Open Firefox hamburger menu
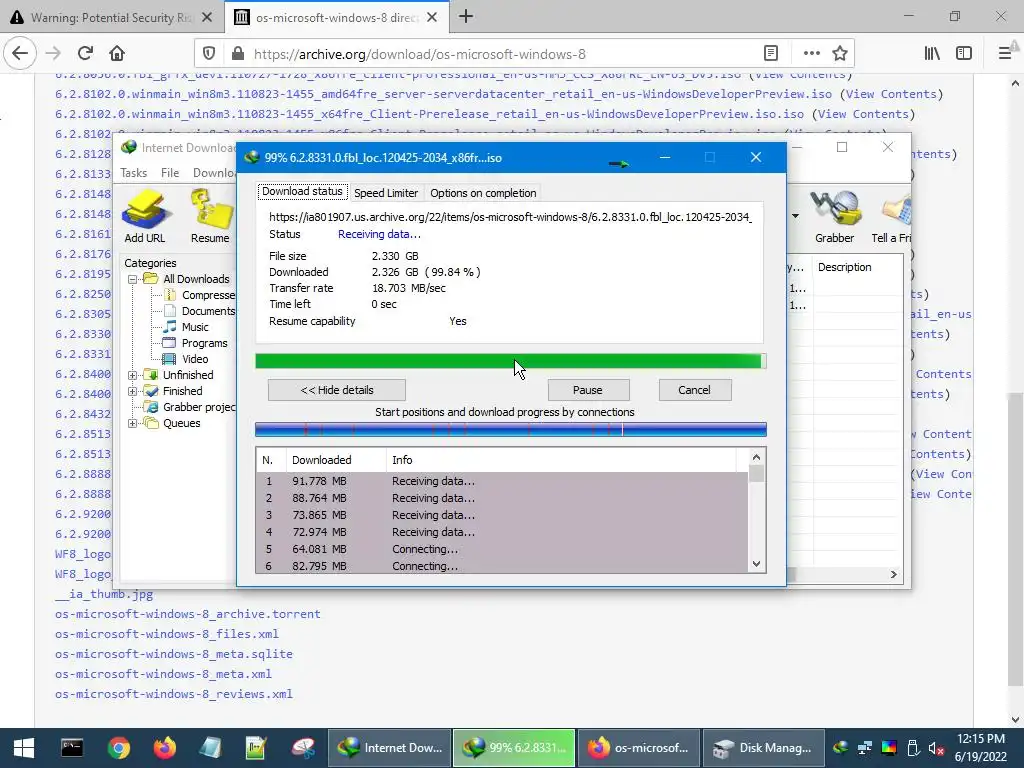The width and height of the screenshot is (1024, 768). tap(1005, 54)
